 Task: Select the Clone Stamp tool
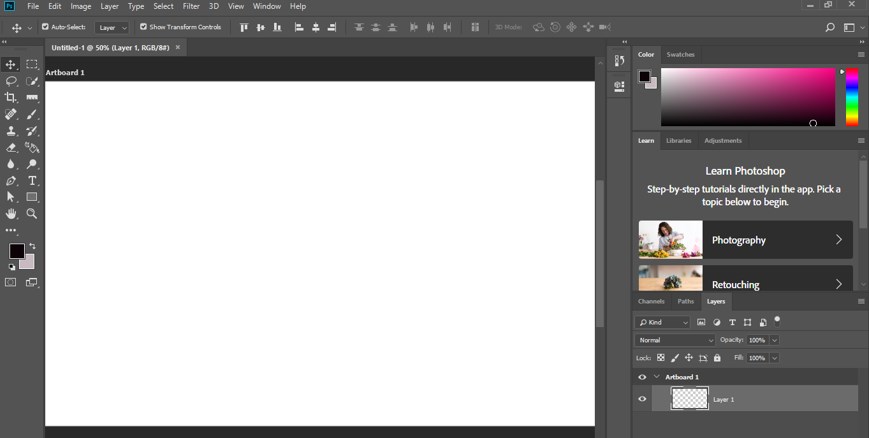[x=11, y=131]
